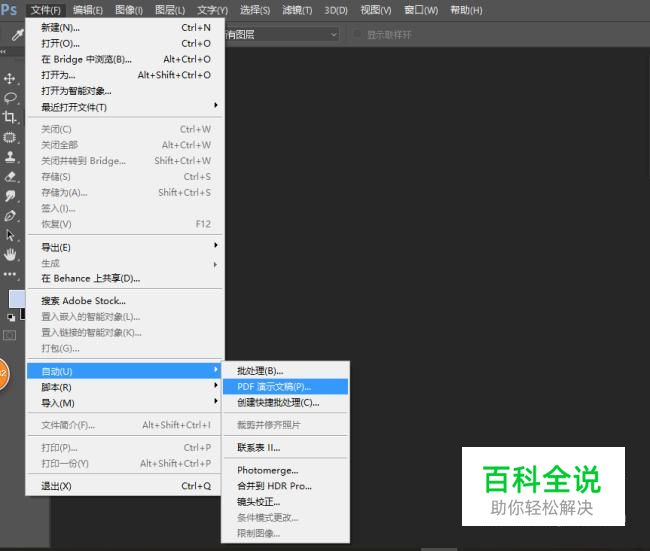Click the default colors mini icon

[x=11, y=318]
